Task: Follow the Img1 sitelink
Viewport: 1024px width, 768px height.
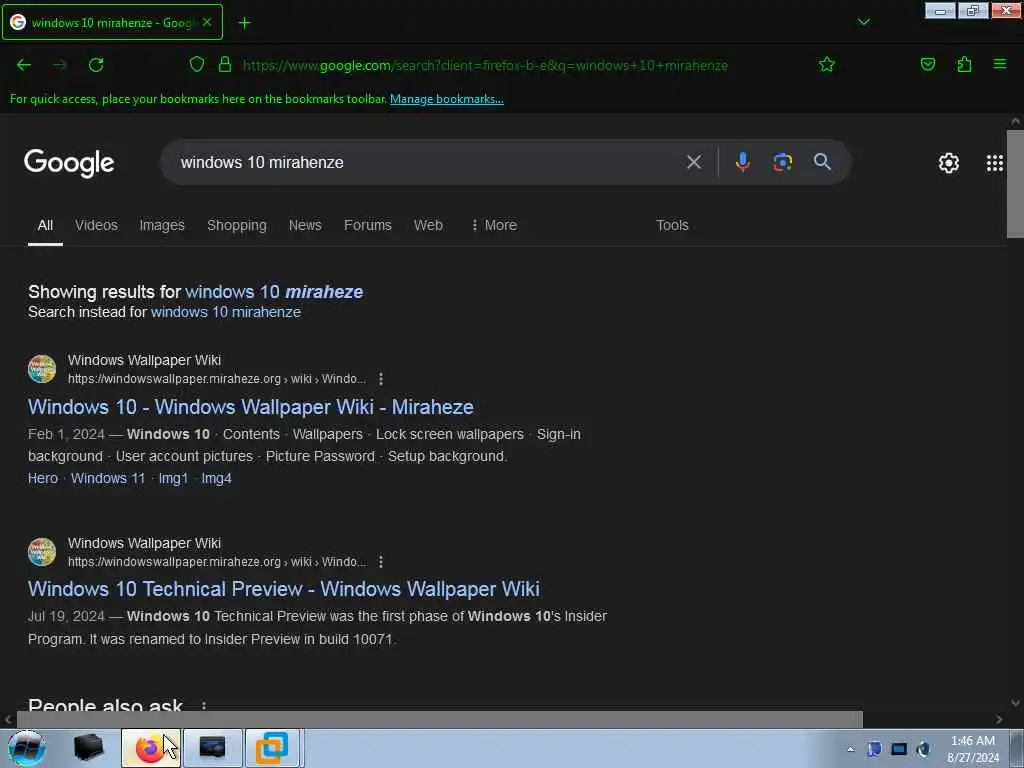Action: click(173, 478)
